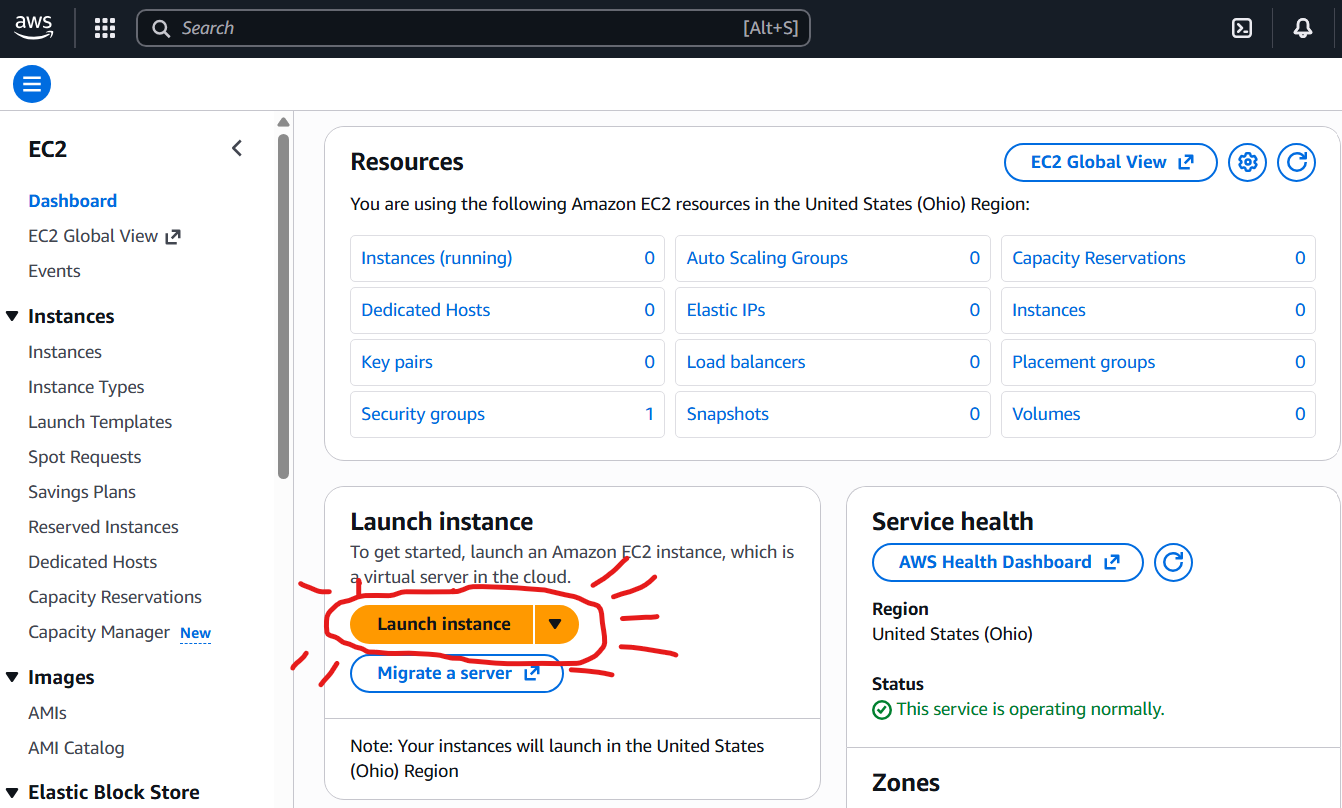Open the AWS services grid menu
This screenshot has width=1342, height=808.
point(105,28)
